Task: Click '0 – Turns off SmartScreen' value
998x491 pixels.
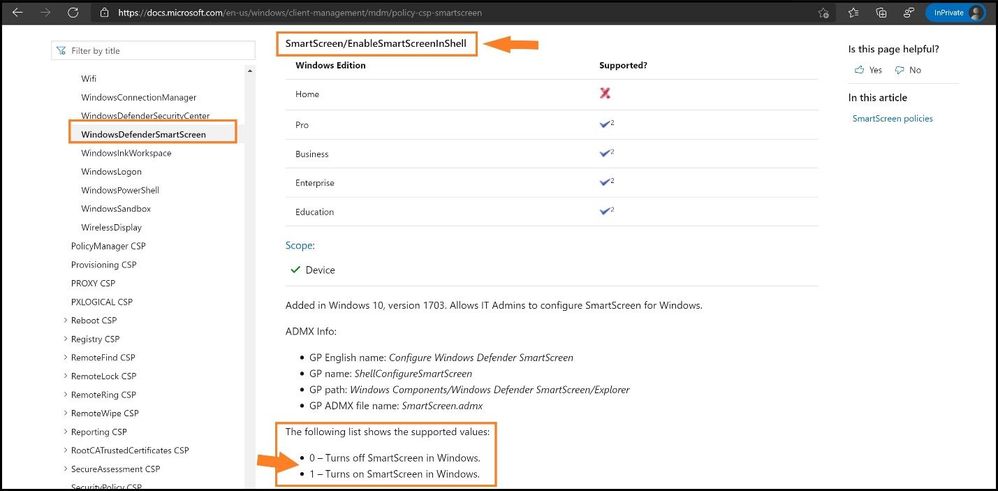Action: click(x=395, y=458)
